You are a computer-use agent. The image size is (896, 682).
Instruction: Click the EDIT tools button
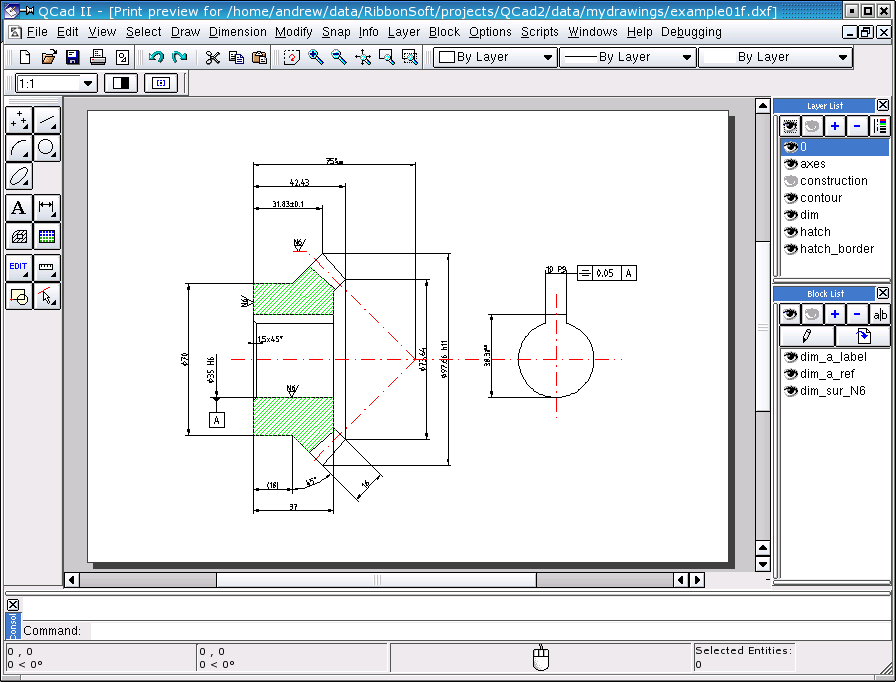[19, 267]
